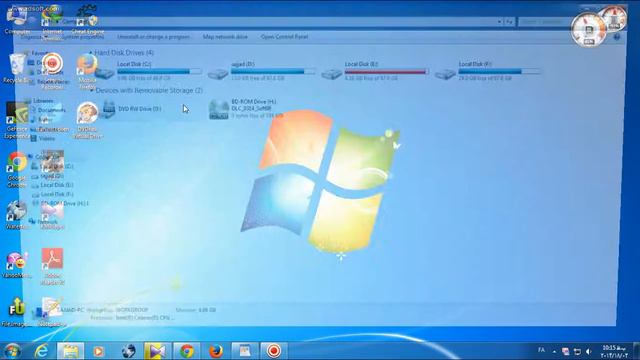This screenshot has height=360, width=640.
Task: Click the Local Disk (F:) usage bar
Action: click(x=500, y=71)
